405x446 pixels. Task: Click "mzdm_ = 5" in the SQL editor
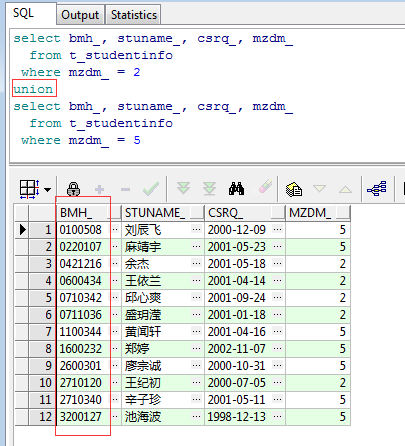tap(104, 140)
